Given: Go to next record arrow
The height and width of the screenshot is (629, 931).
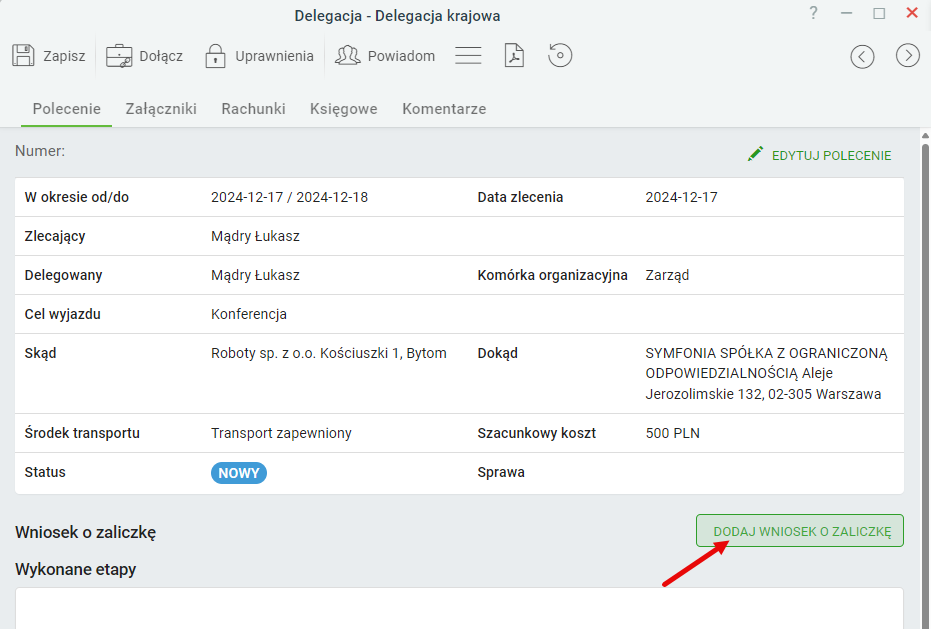Looking at the screenshot, I should click(x=908, y=56).
